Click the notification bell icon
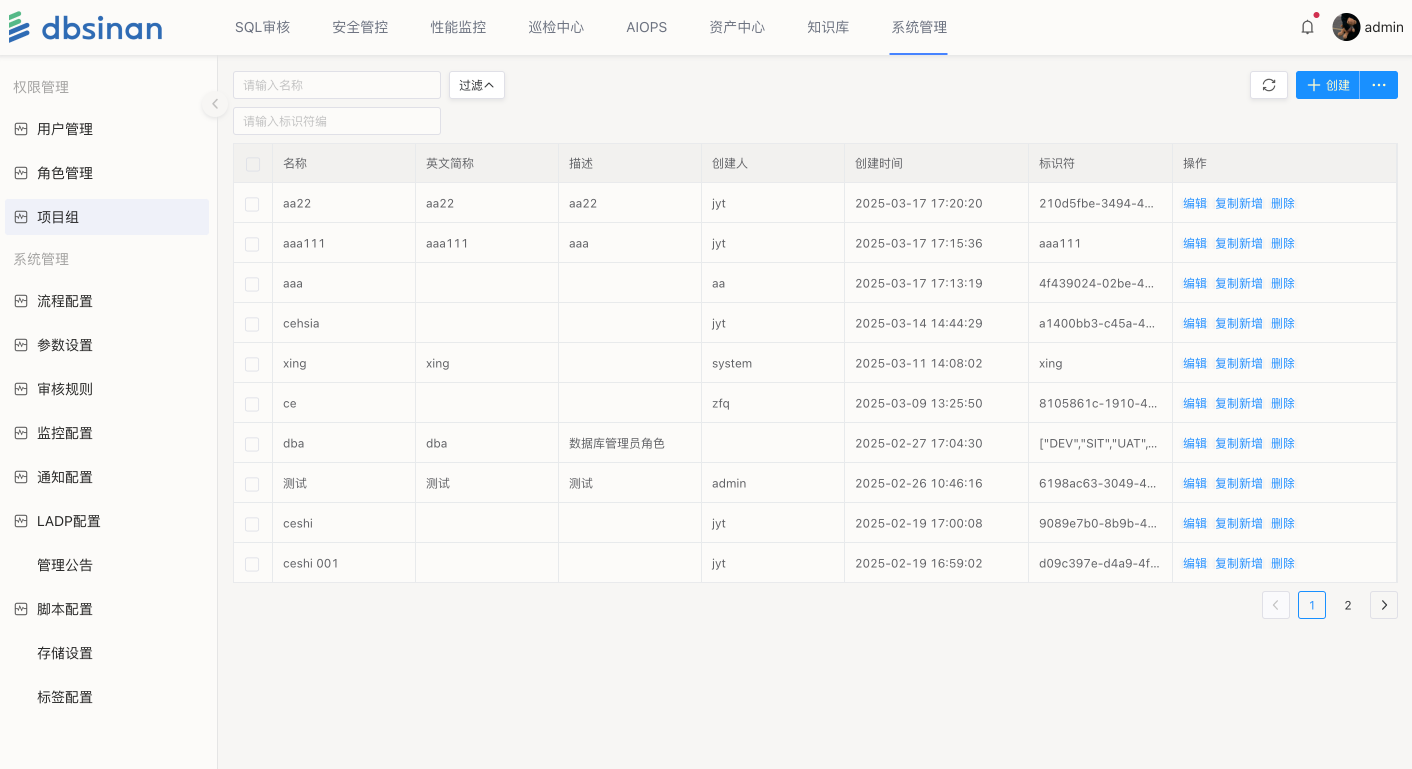1412x769 pixels. point(1307,28)
